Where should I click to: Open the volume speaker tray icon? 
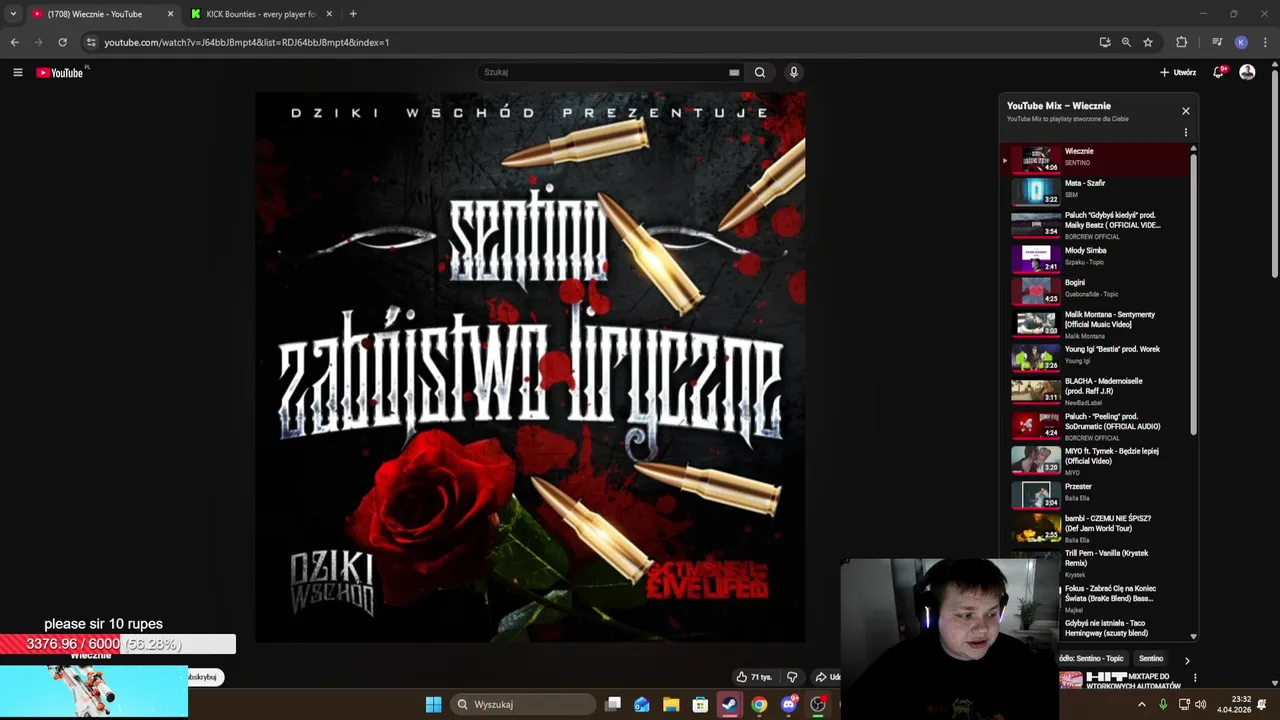1201,704
